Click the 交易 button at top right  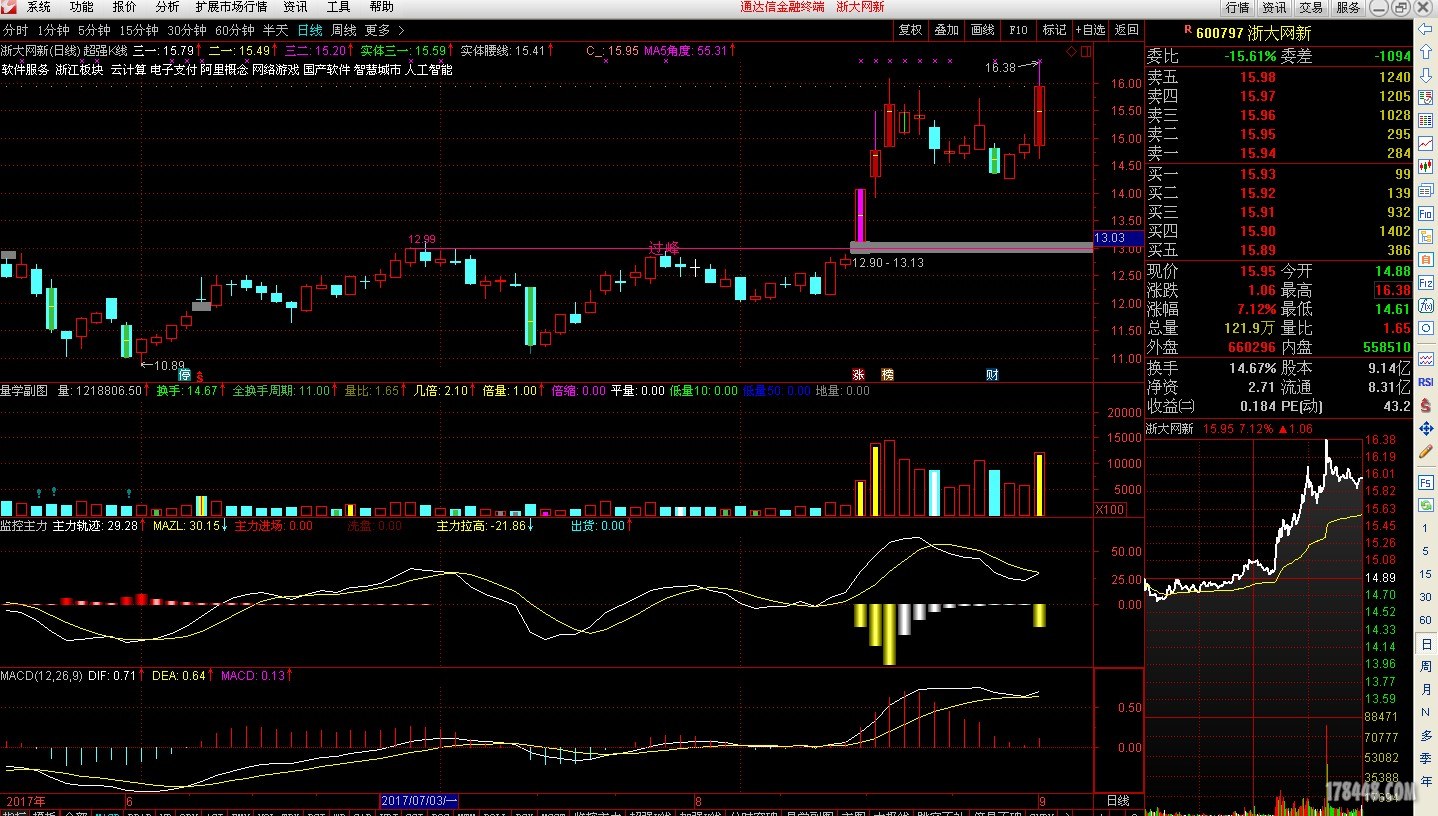tap(1311, 7)
